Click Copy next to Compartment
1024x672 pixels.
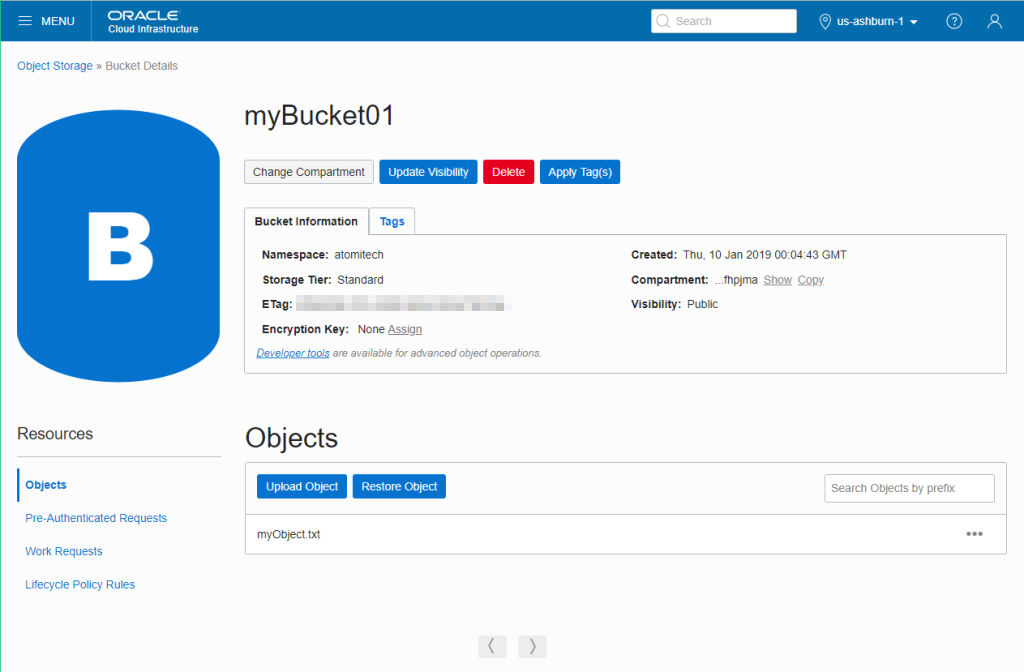click(x=810, y=280)
